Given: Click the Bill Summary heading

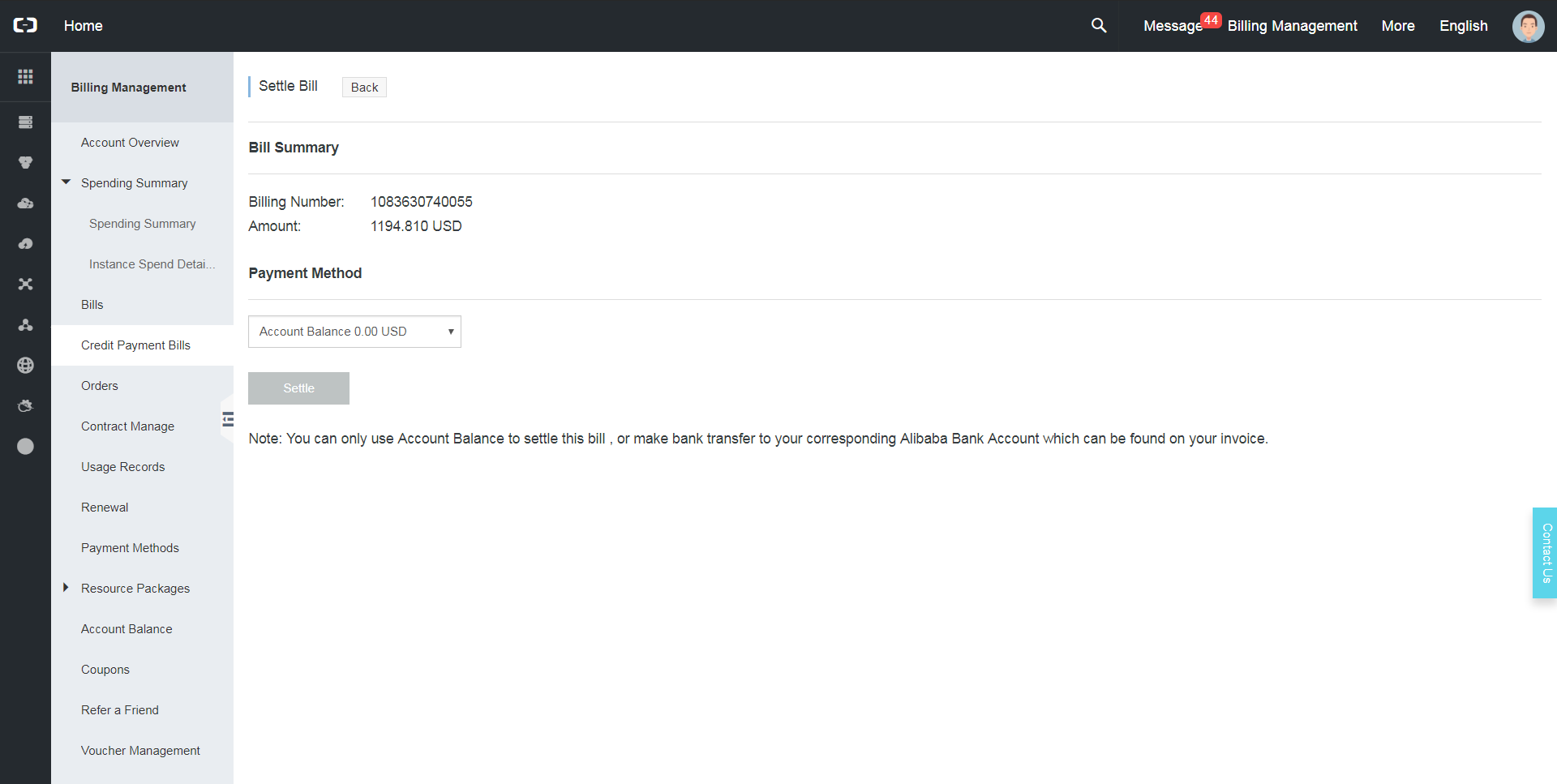Looking at the screenshot, I should pos(294,148).
